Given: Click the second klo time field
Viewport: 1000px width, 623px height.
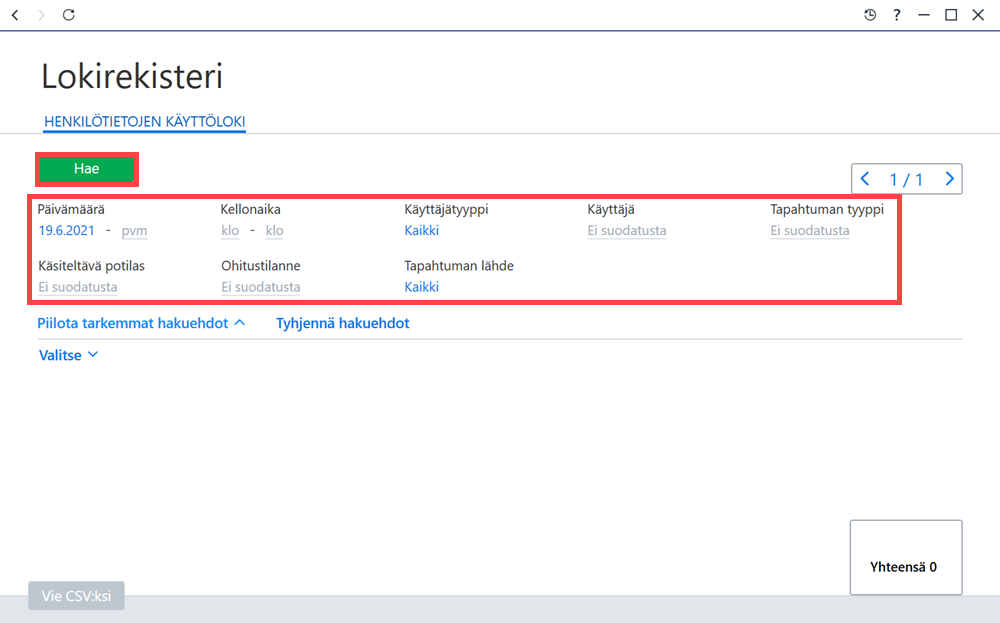Looking at the screenshot, I should coord(275,231).
